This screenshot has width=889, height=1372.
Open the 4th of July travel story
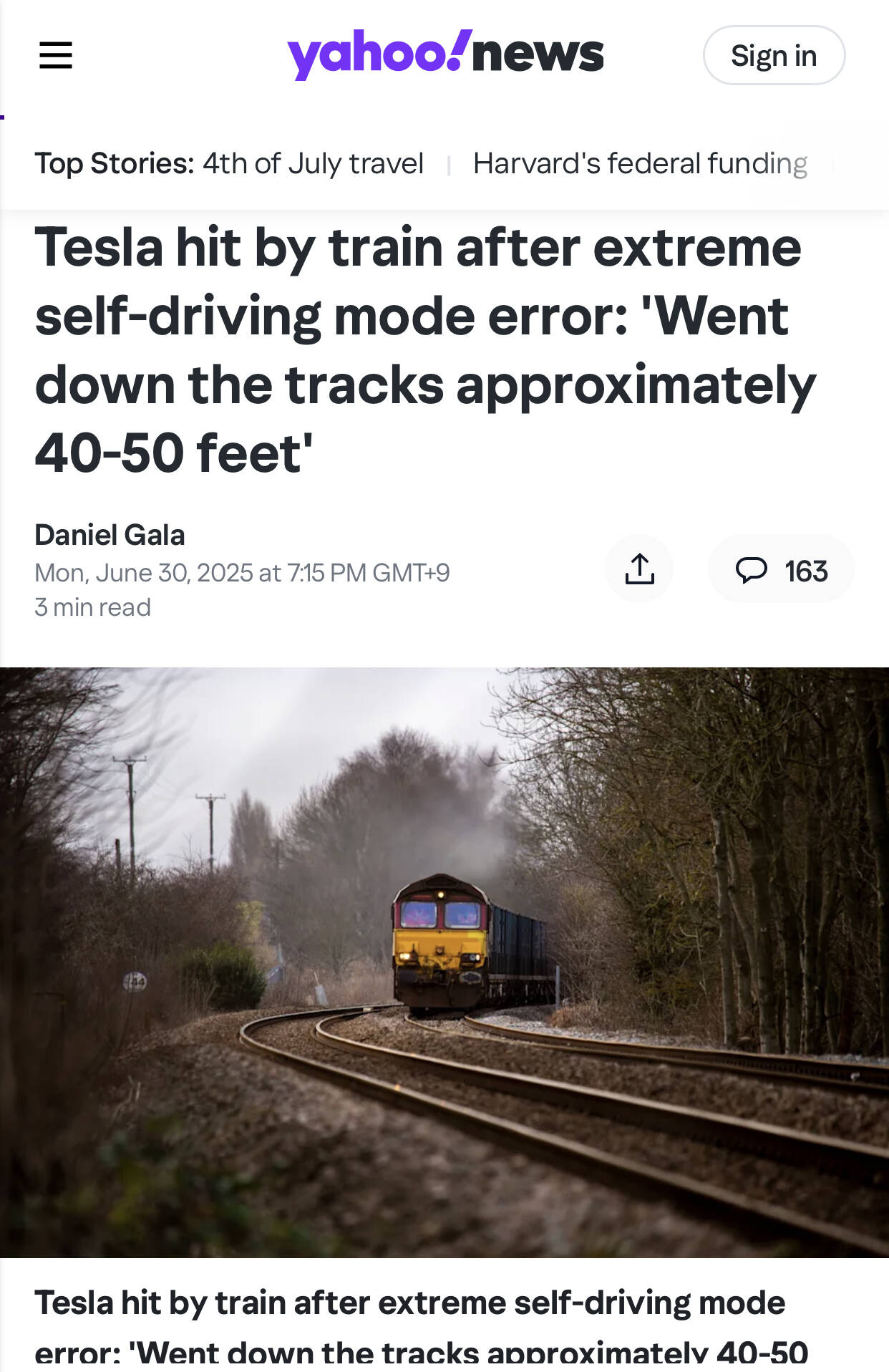(313, 163)
